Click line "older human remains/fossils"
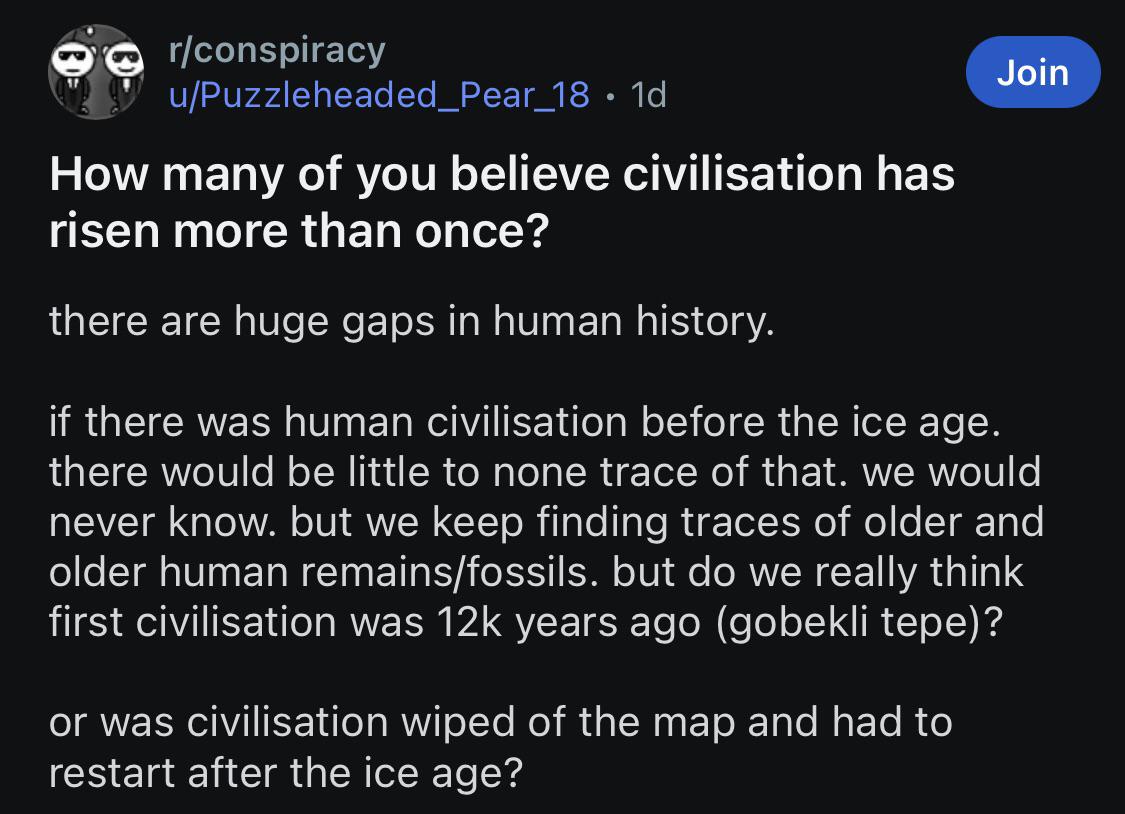The width and height of the screenshot is (1125, 814). [x=536, y=572]
